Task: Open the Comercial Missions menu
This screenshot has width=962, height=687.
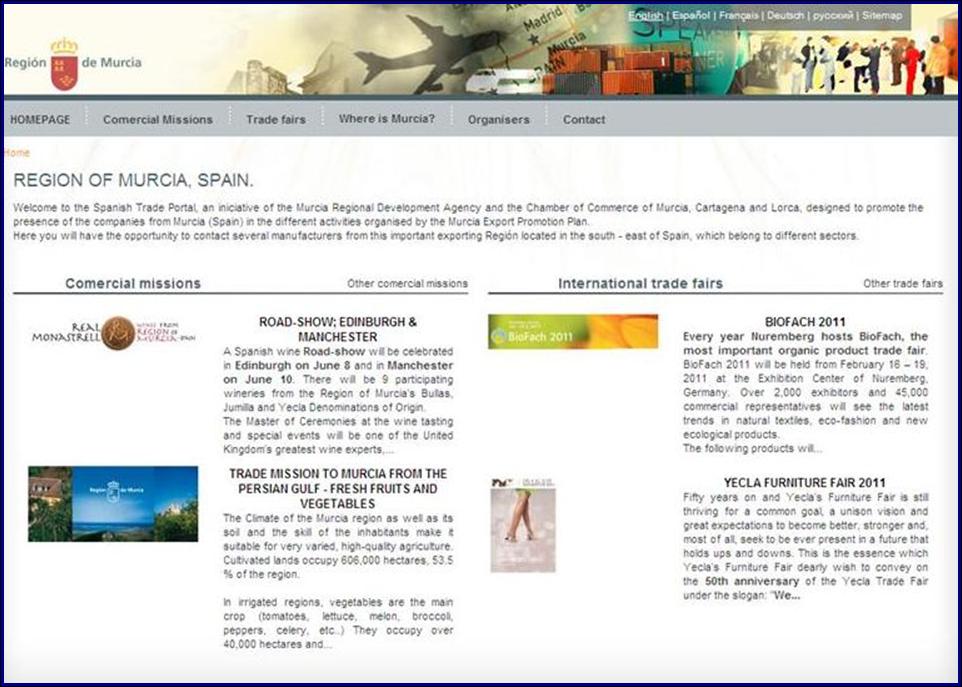Action: point(158,120)
